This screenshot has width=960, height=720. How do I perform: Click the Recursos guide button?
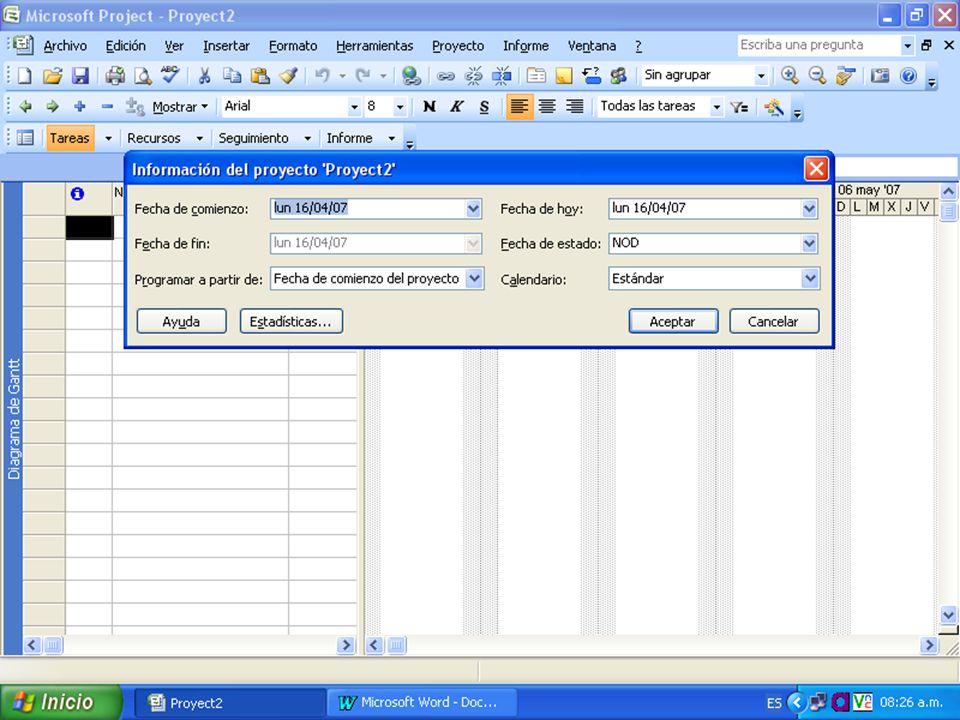pyautogui.click(x=154, y=138)
